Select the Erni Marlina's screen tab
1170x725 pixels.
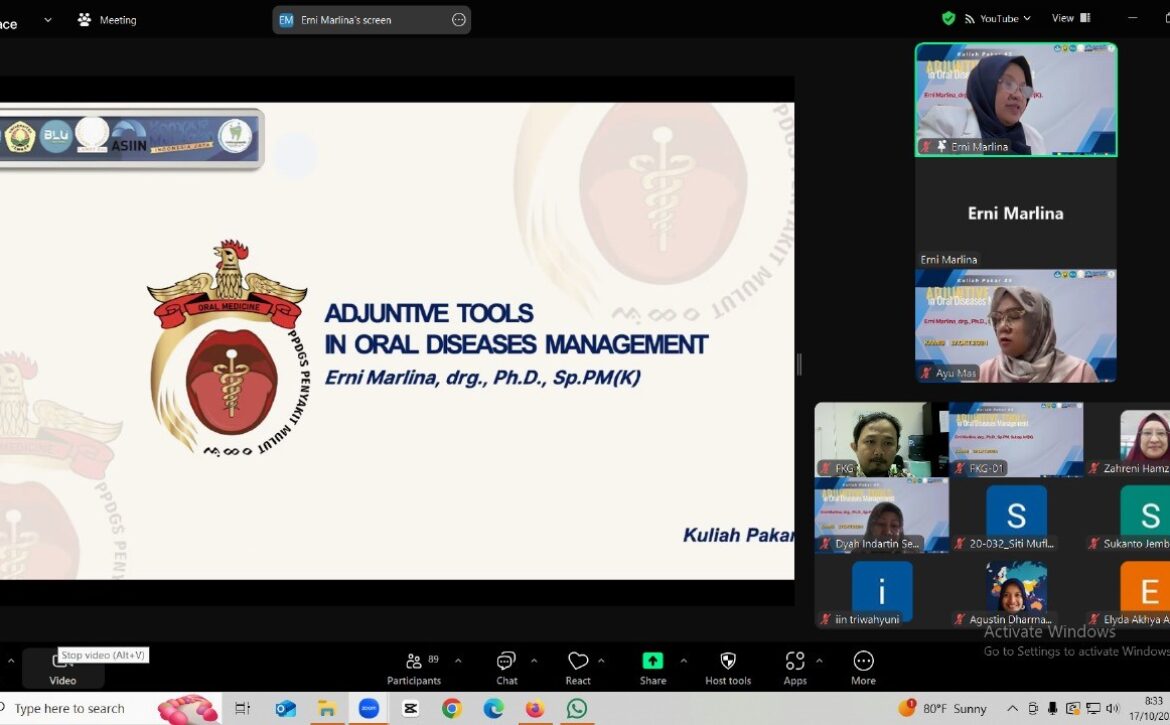coord(371,20)
